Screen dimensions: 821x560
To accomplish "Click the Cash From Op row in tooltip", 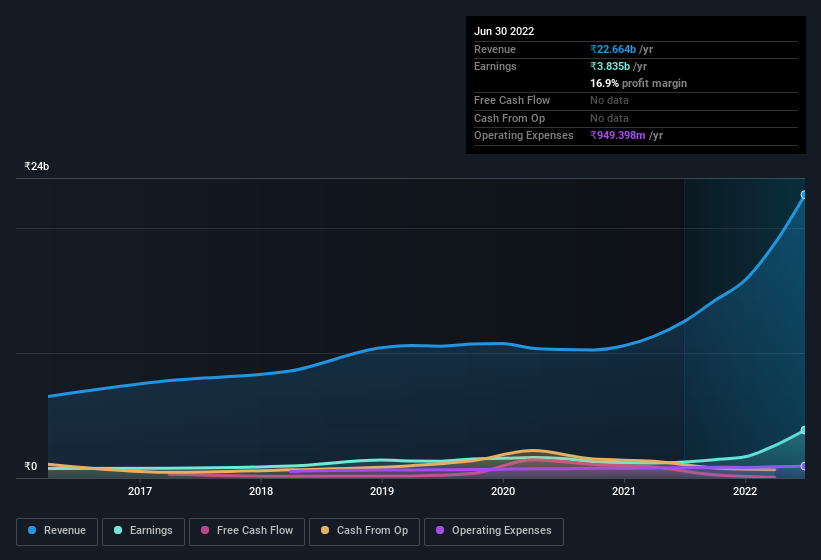I will click(636, 118).
